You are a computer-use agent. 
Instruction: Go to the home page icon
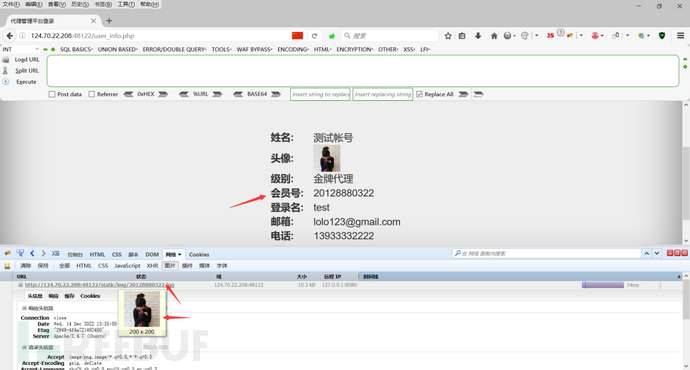coord(494,36)
